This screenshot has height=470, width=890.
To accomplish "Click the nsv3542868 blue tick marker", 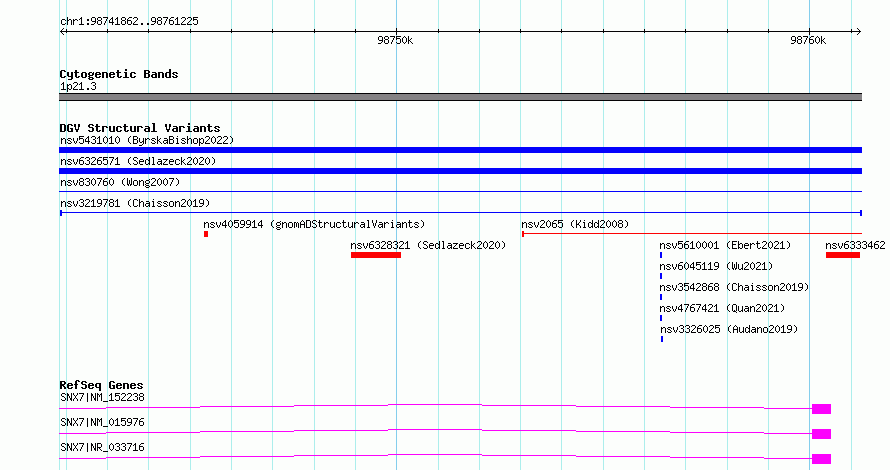I will click(661, 297).
